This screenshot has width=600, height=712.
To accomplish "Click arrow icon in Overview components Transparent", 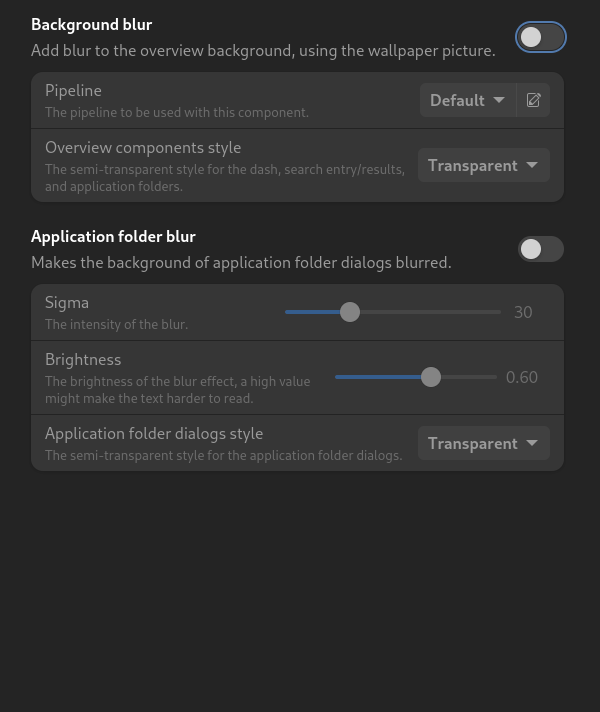I will tap(532, 165).
